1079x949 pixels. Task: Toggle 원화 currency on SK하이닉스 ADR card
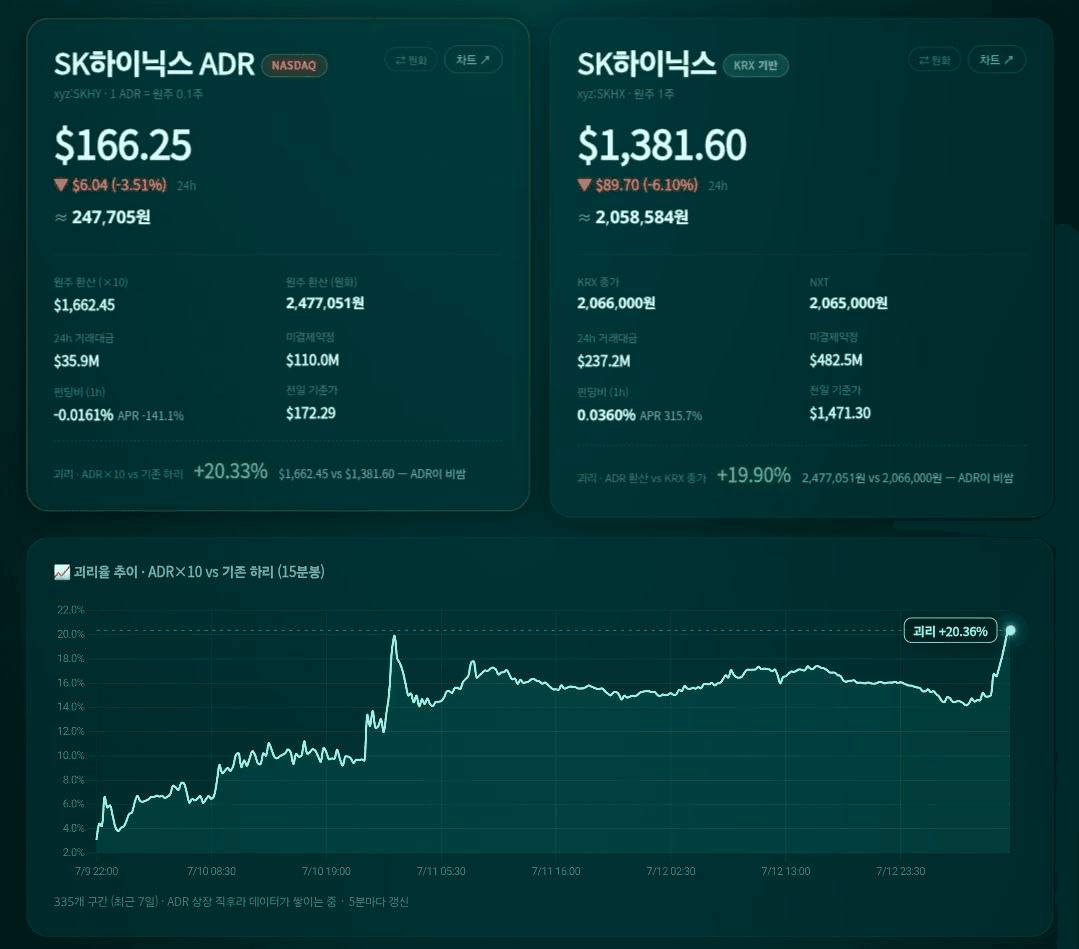click(411, 60)
